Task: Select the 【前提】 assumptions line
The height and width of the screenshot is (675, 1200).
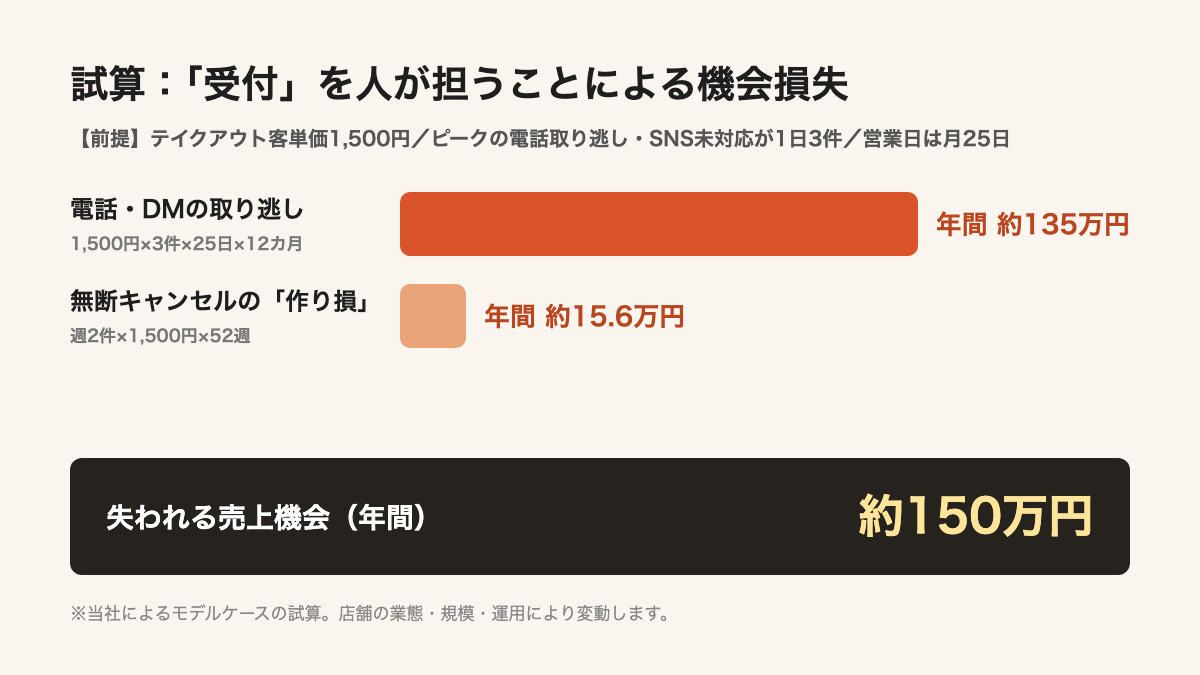Action: point(540,139)
